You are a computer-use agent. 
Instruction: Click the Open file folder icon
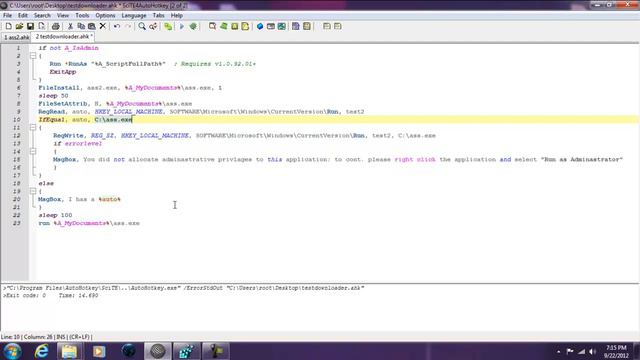[x=19, y=26]
